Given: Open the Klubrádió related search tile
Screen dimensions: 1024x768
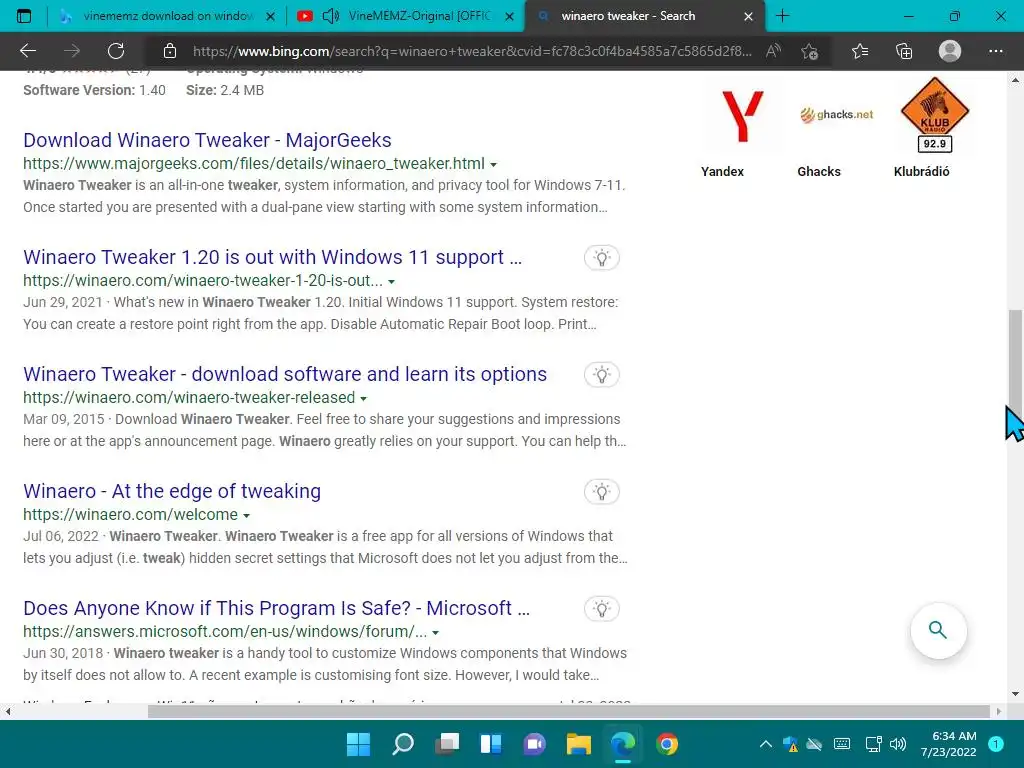Looking at the screenshot, I should click(x=933, y=128).
